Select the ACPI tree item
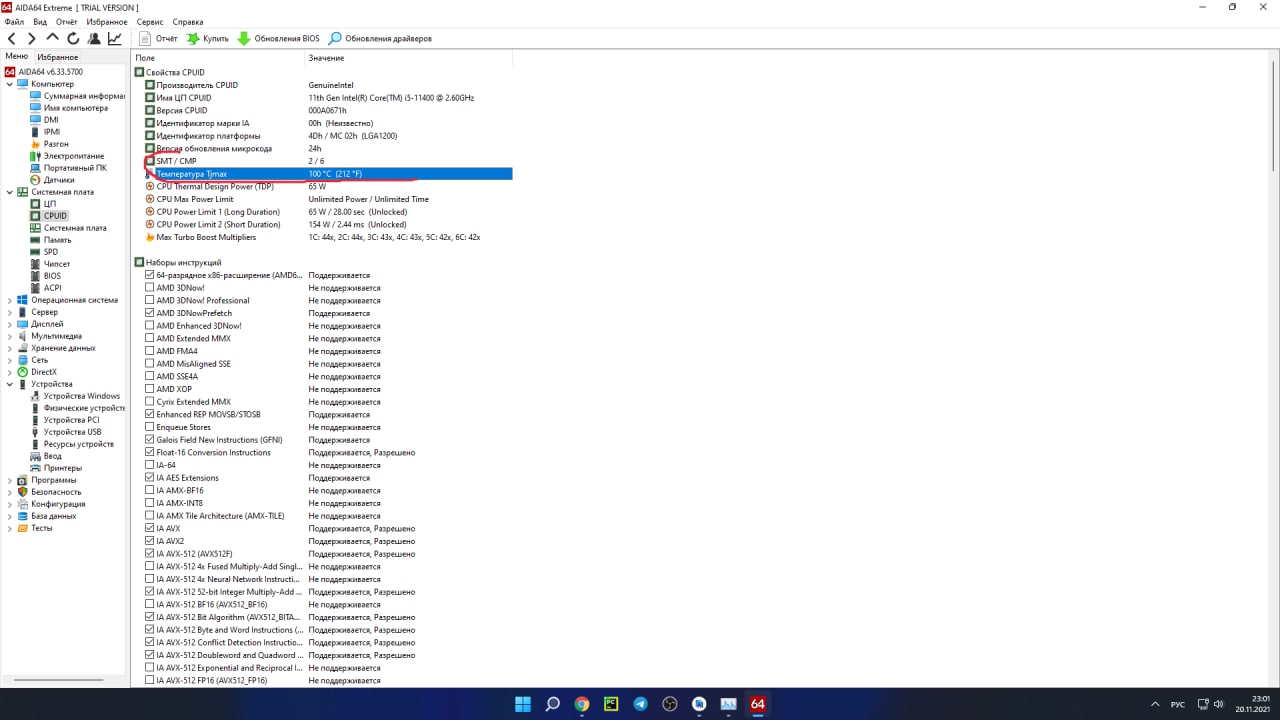Image resolution: width=1280 pixels, height=720 pixels. point(52,288)
